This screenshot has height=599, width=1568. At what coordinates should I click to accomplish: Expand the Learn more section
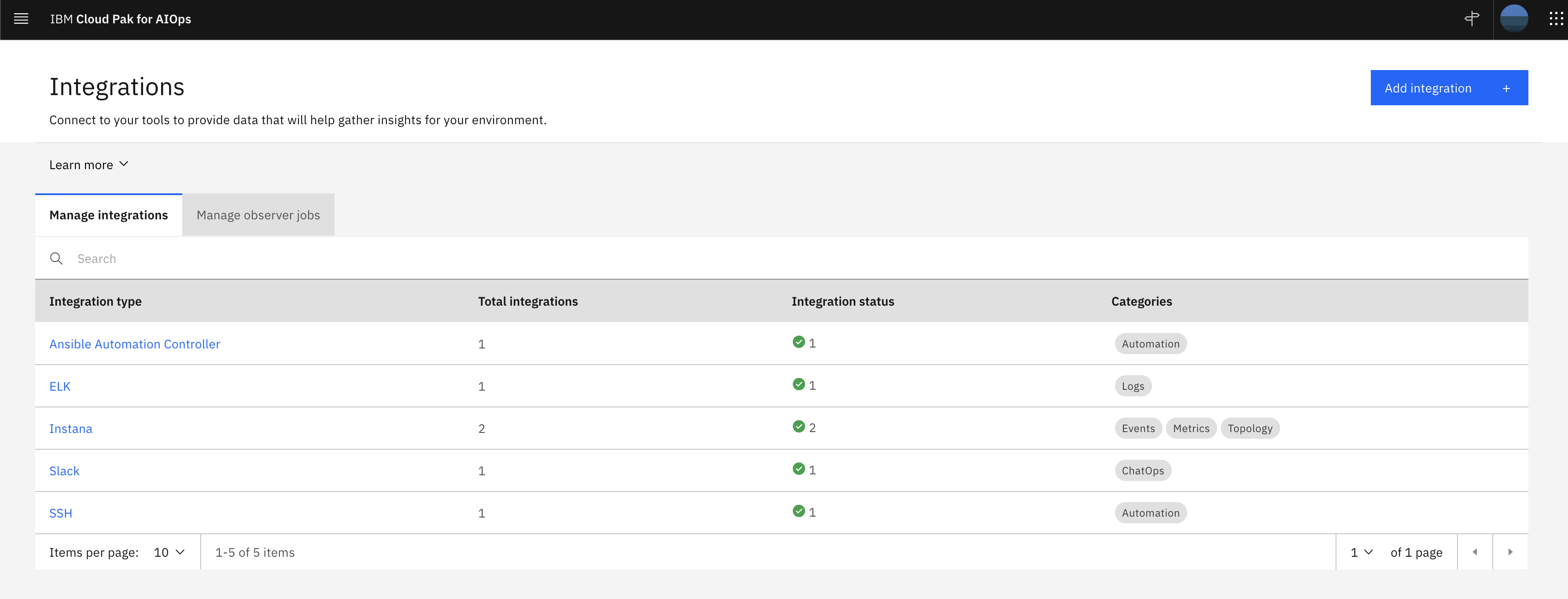(89, 165)
